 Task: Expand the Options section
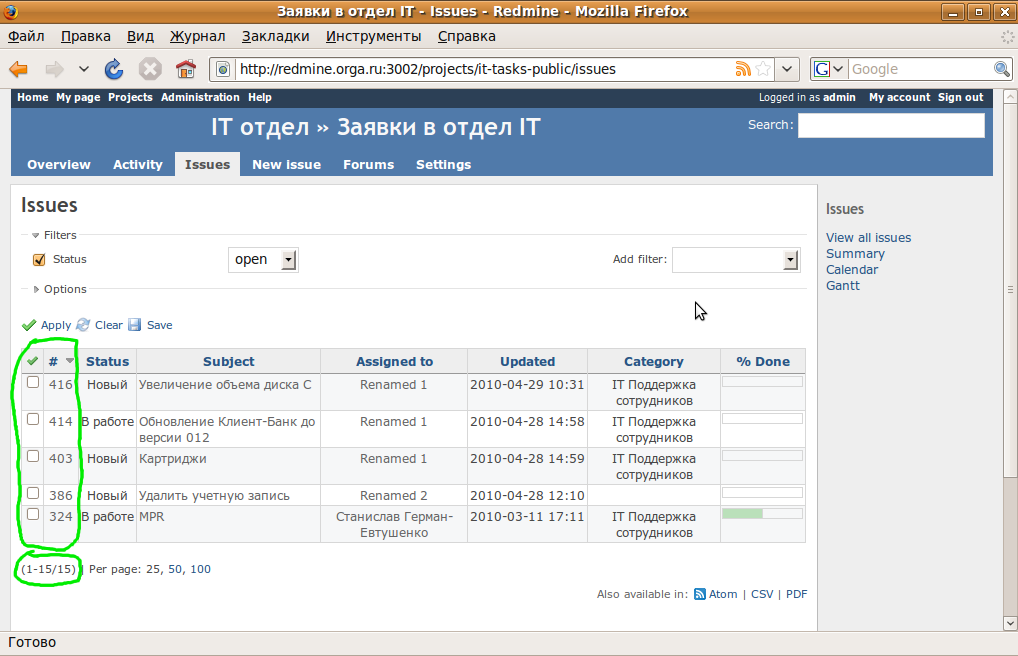[59, 289]
